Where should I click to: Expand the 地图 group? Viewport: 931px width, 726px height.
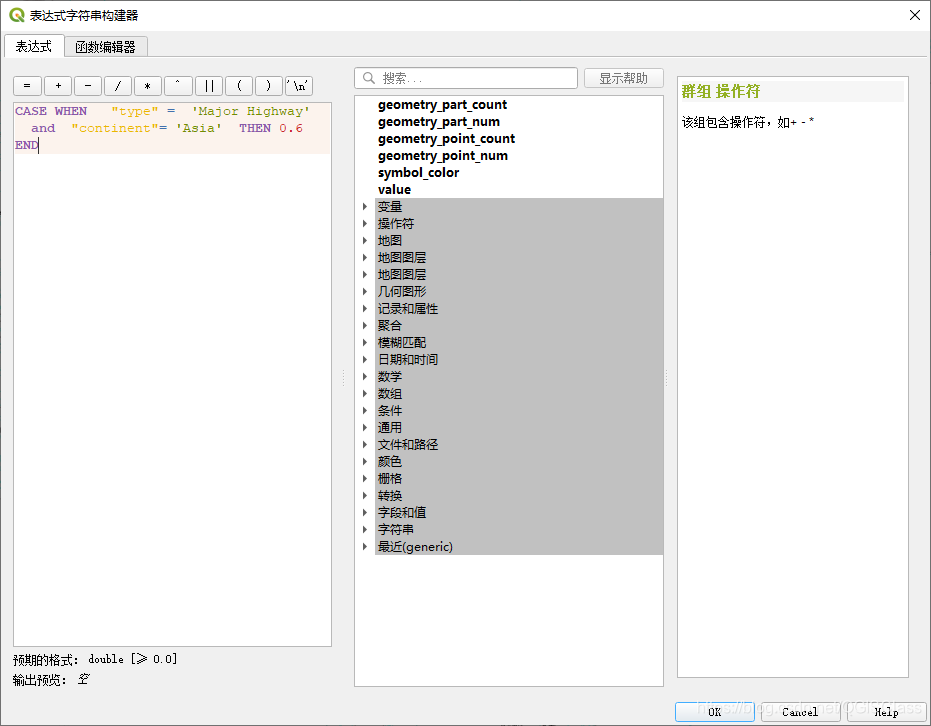pyautogui.click(x=365, y=240)
